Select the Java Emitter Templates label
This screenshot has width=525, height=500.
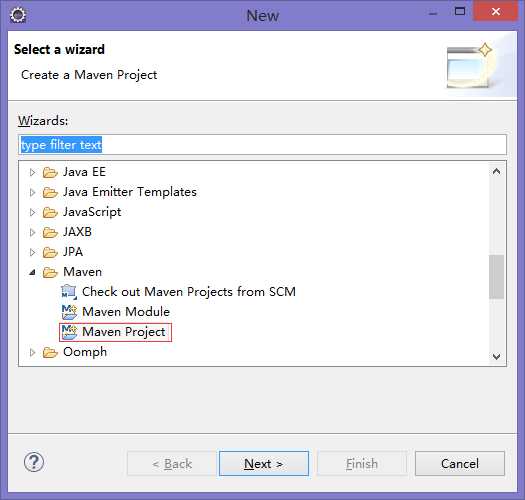click(130, 192)
